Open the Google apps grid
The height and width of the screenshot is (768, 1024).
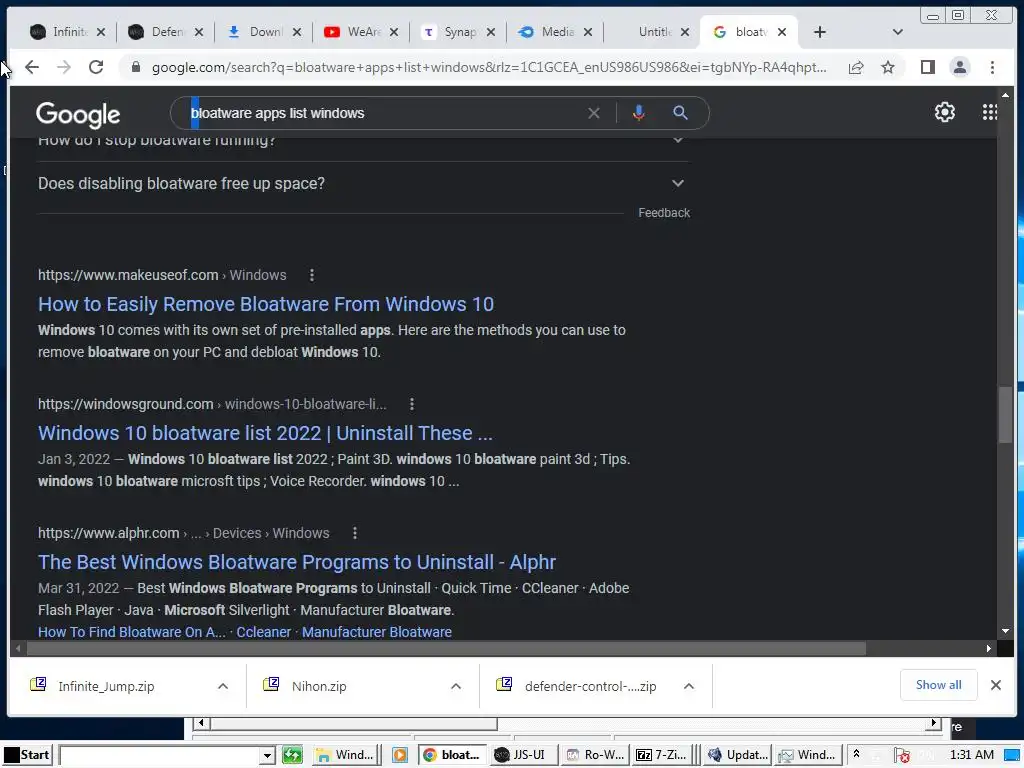pyautogui.click(x=989, y=112)
